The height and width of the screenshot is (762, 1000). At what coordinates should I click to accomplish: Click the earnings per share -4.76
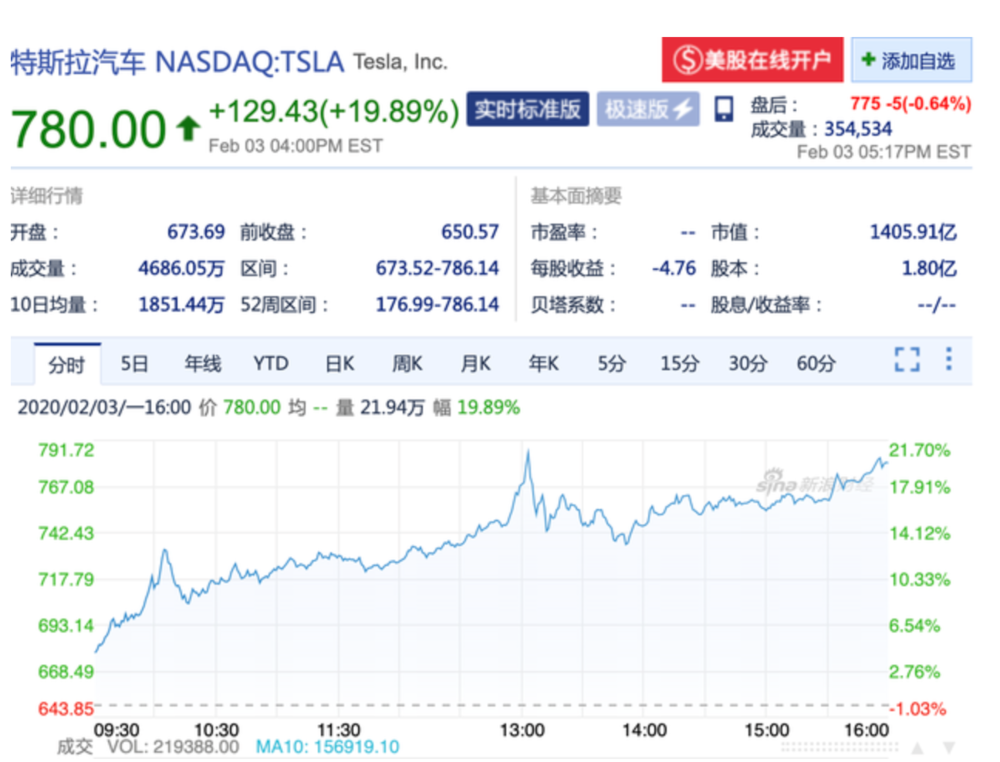673,268
